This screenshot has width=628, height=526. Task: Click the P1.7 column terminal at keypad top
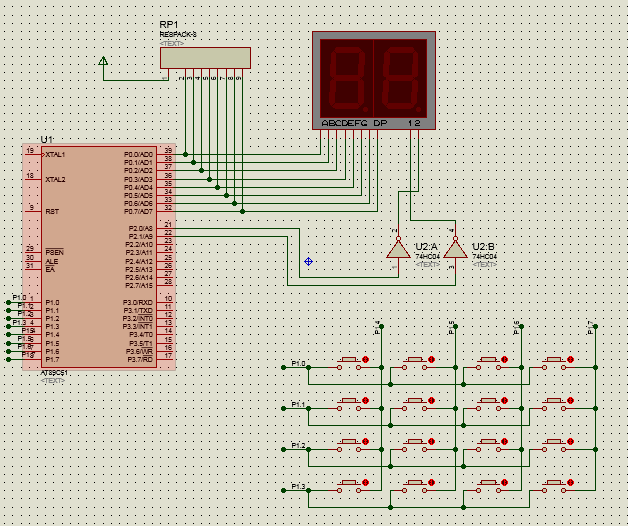coord(596,326)
